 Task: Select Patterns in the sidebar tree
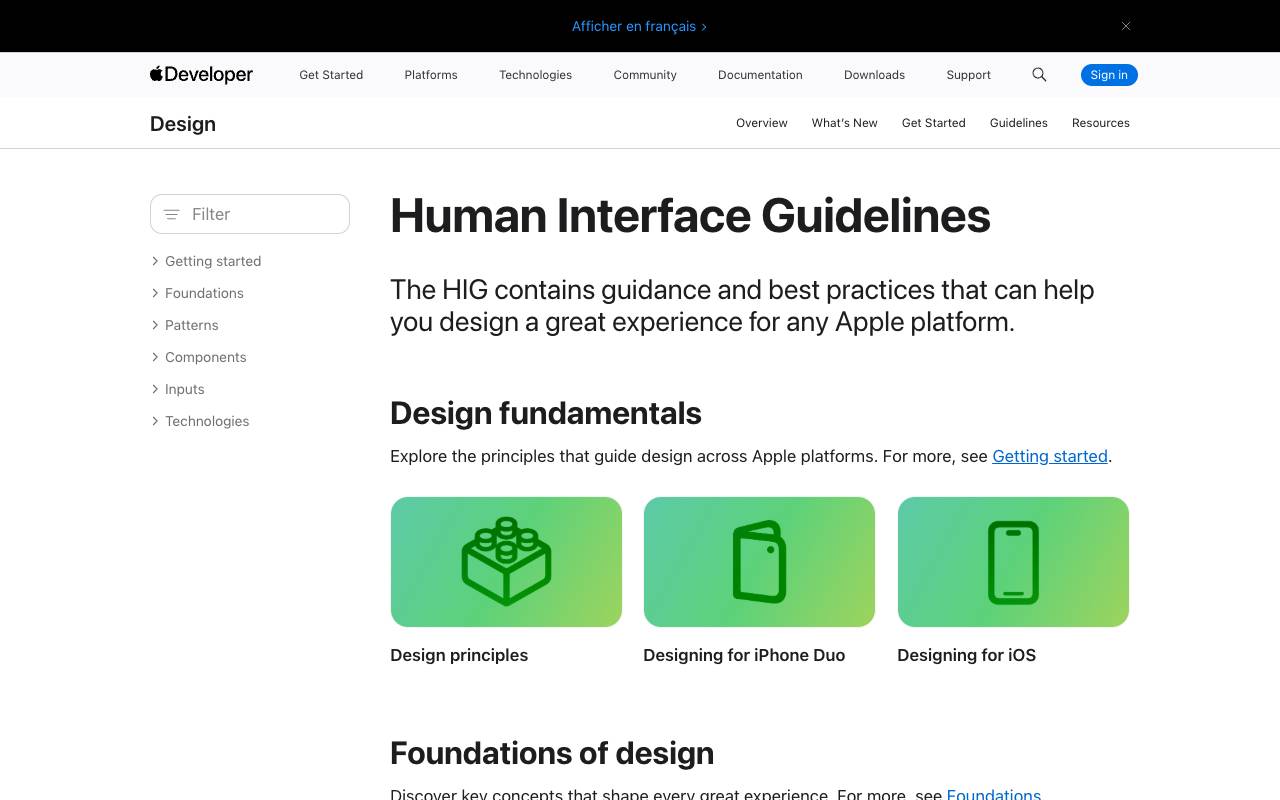(x=192, y=325)
